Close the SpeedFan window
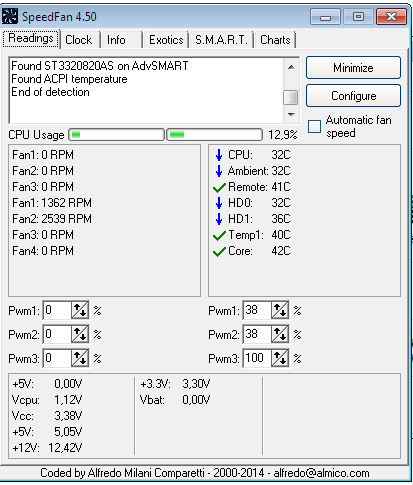 391,17
